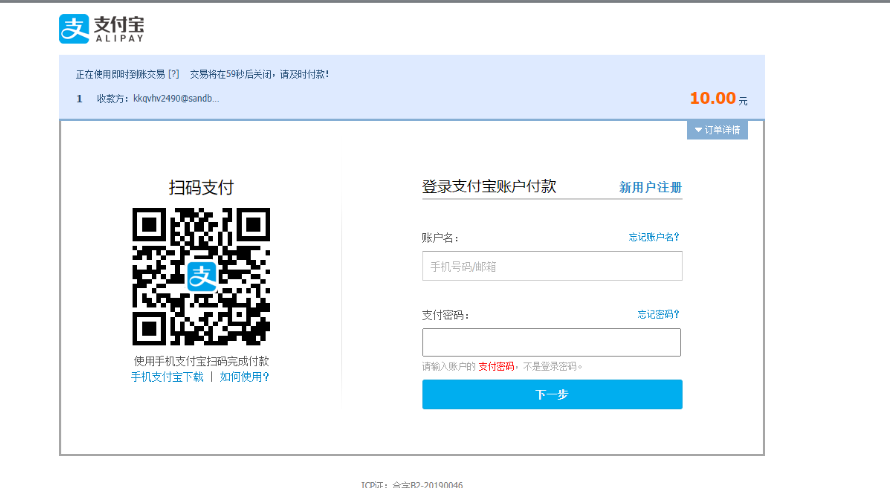Image resolution: width=890 pixels, height=488 pixels.
Task: Open the [?] help next to 即时到账交易
Action: click(174, 74)
